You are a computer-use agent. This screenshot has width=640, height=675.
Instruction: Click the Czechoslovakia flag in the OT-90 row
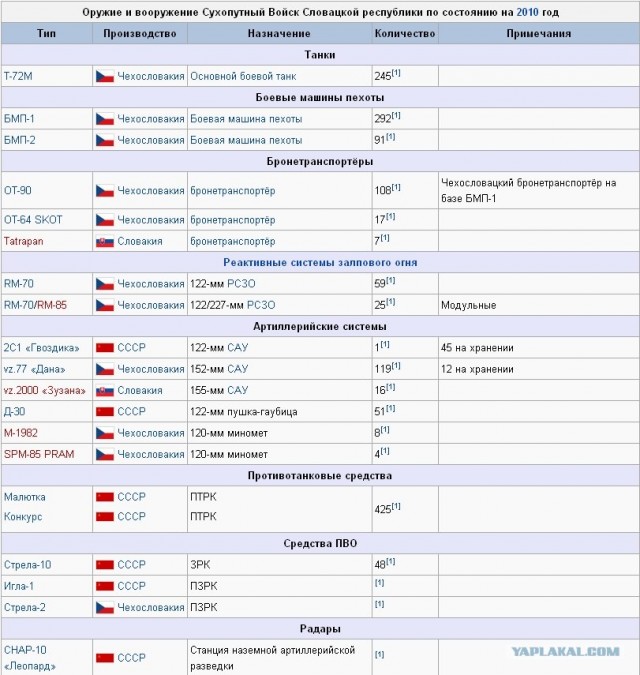(x=105, y=191)
